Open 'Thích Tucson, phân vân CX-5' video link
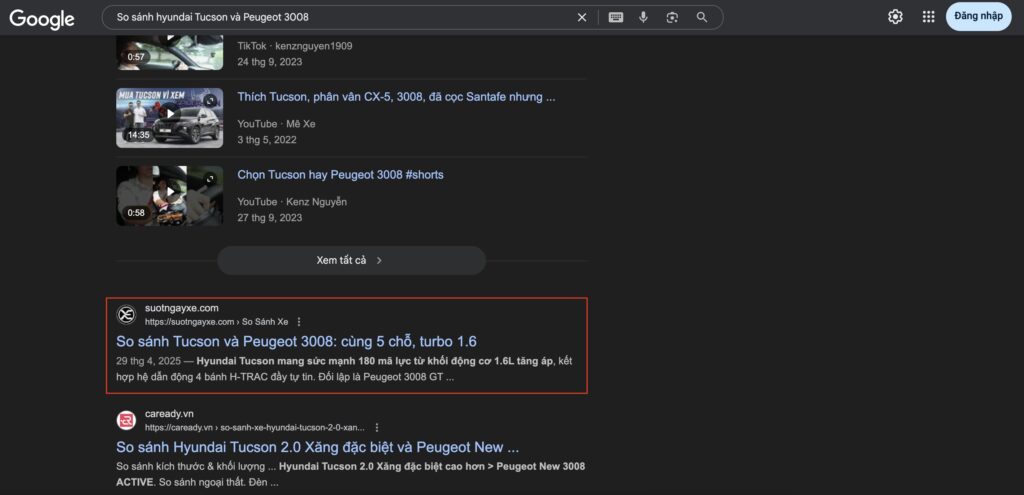 pyautogui.click(x=396, y=97)
